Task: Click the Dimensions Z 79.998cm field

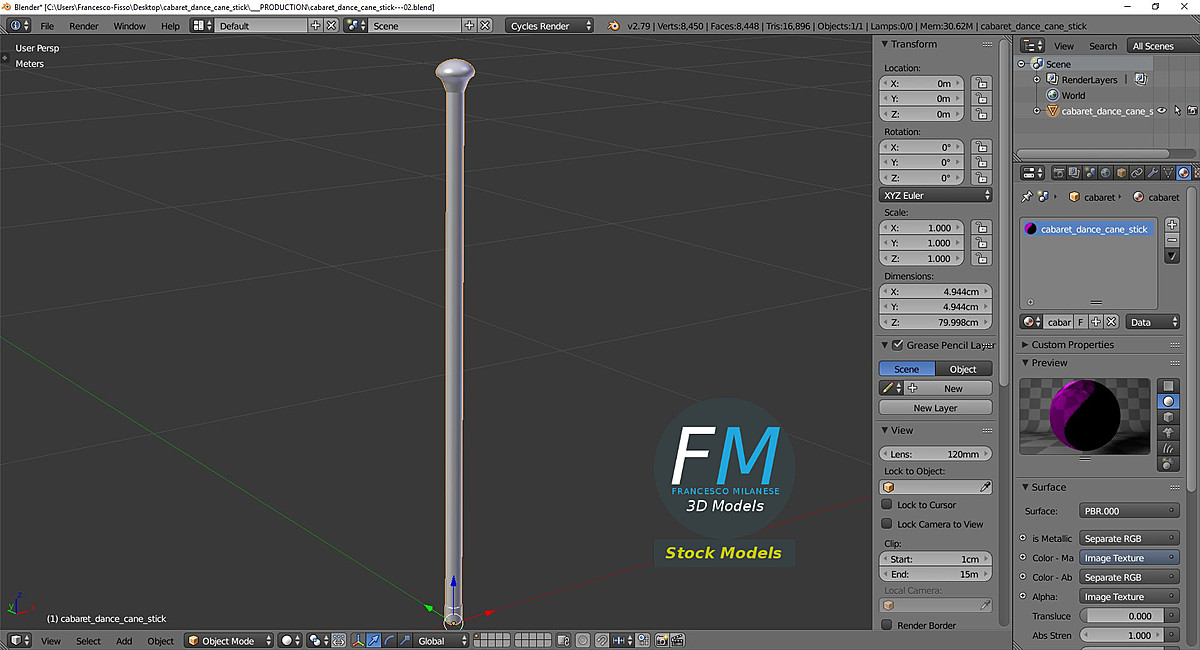Action: coord(936,322)
